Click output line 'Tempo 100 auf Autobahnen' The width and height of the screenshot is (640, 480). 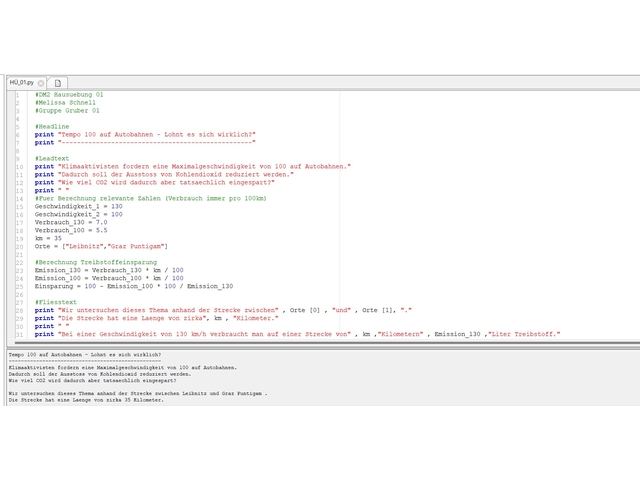click(x=85, y=355)
